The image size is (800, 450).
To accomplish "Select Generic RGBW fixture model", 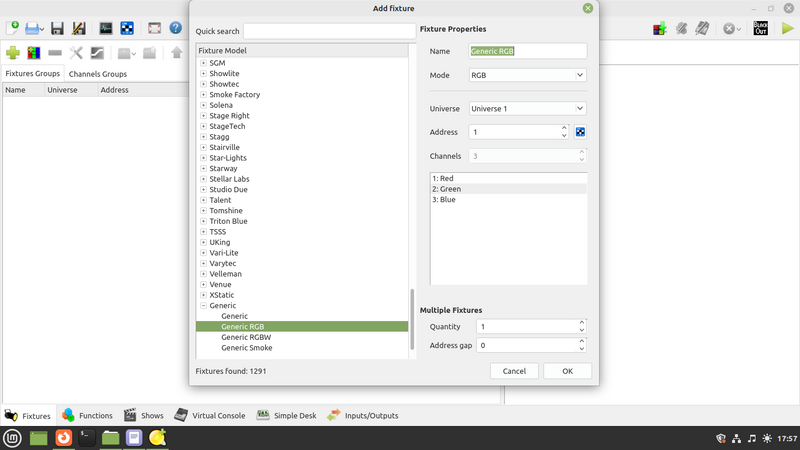I will 246,337.
